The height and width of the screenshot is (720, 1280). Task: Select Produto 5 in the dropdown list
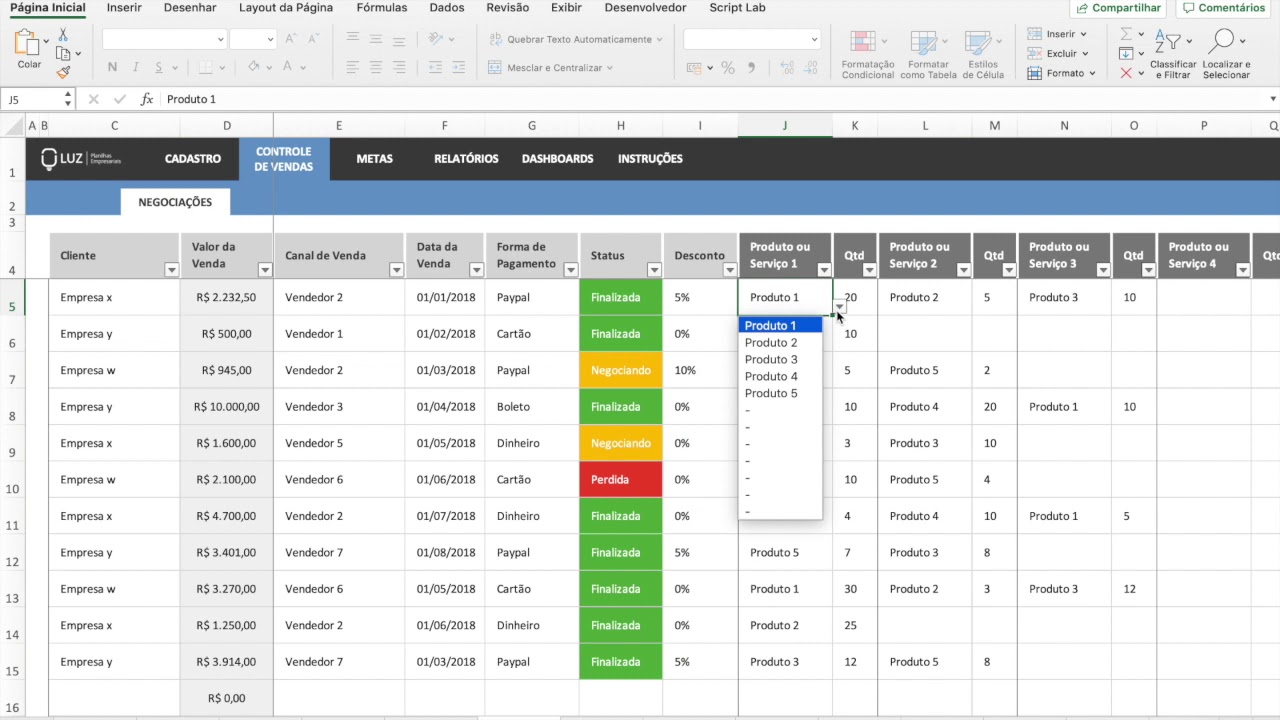780,394
